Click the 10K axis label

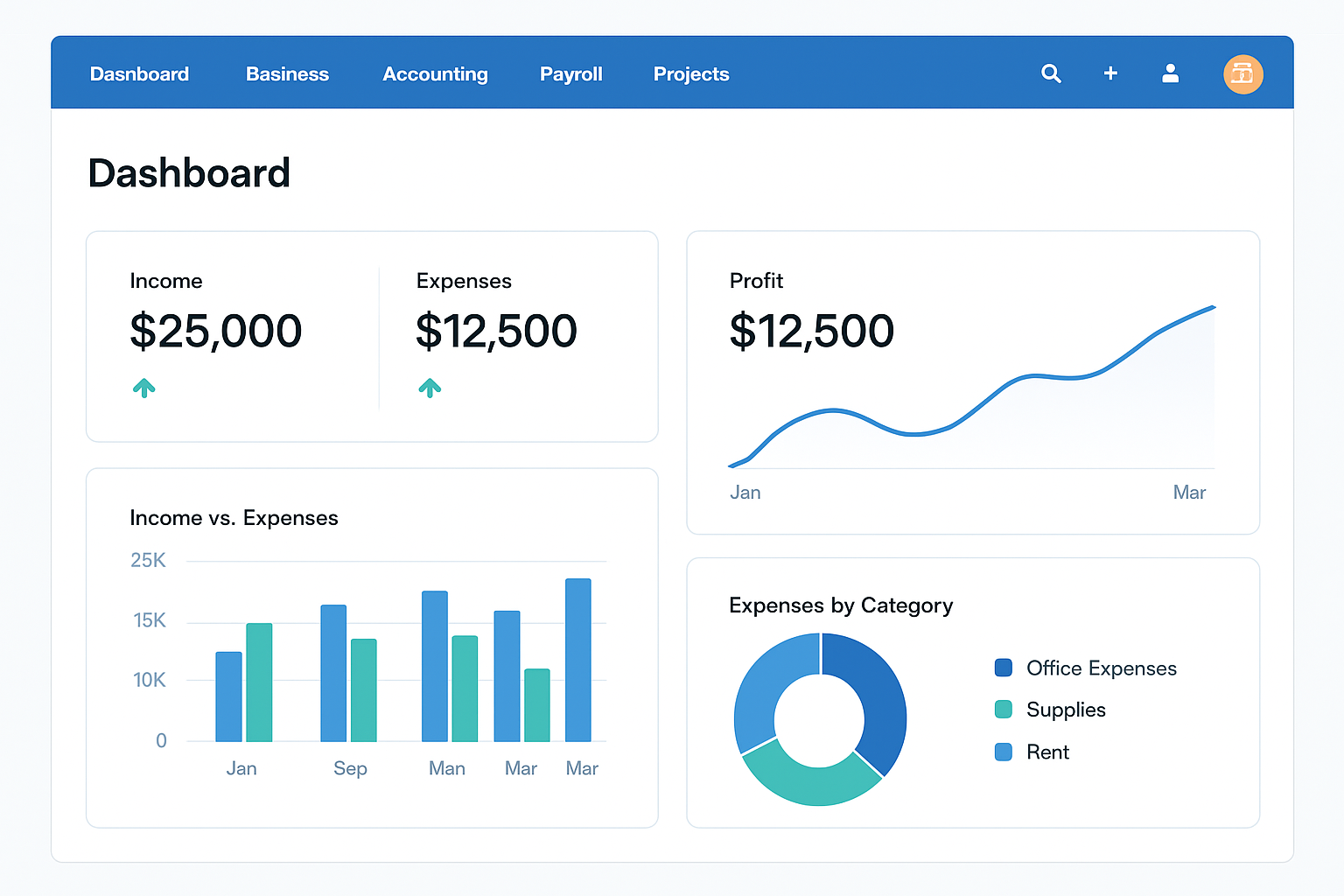pos(149,680)
